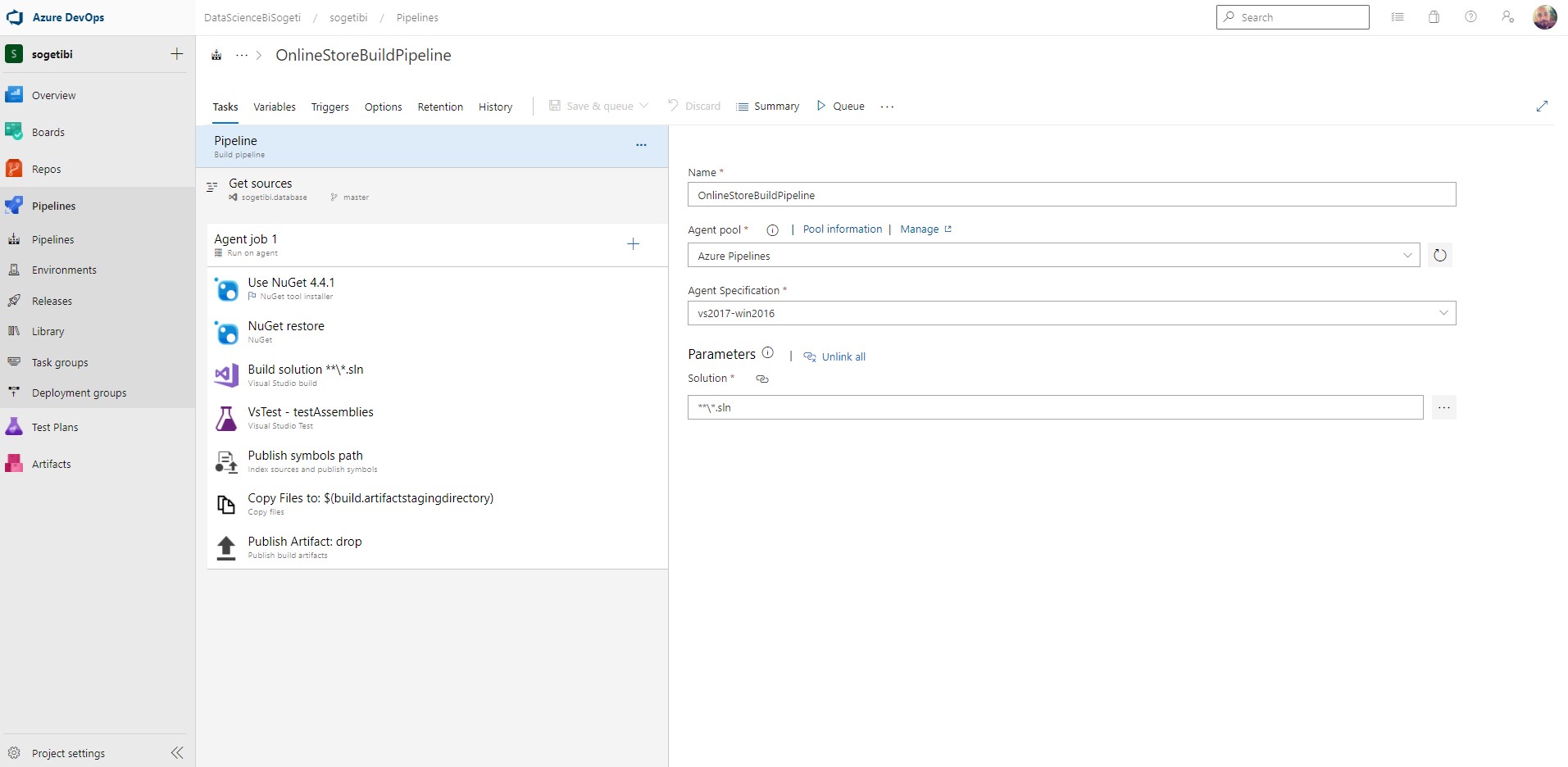The height and width of the screenshot is (767, 1568).
Task: Click the link icon beside Solution
Action: [x=761, y=379]
